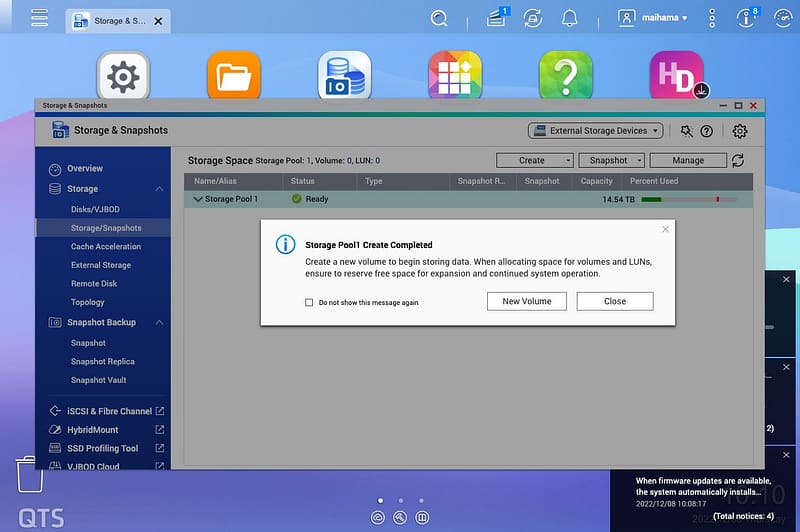Dismiss the firmware updates notification

[x=786, y=455]
